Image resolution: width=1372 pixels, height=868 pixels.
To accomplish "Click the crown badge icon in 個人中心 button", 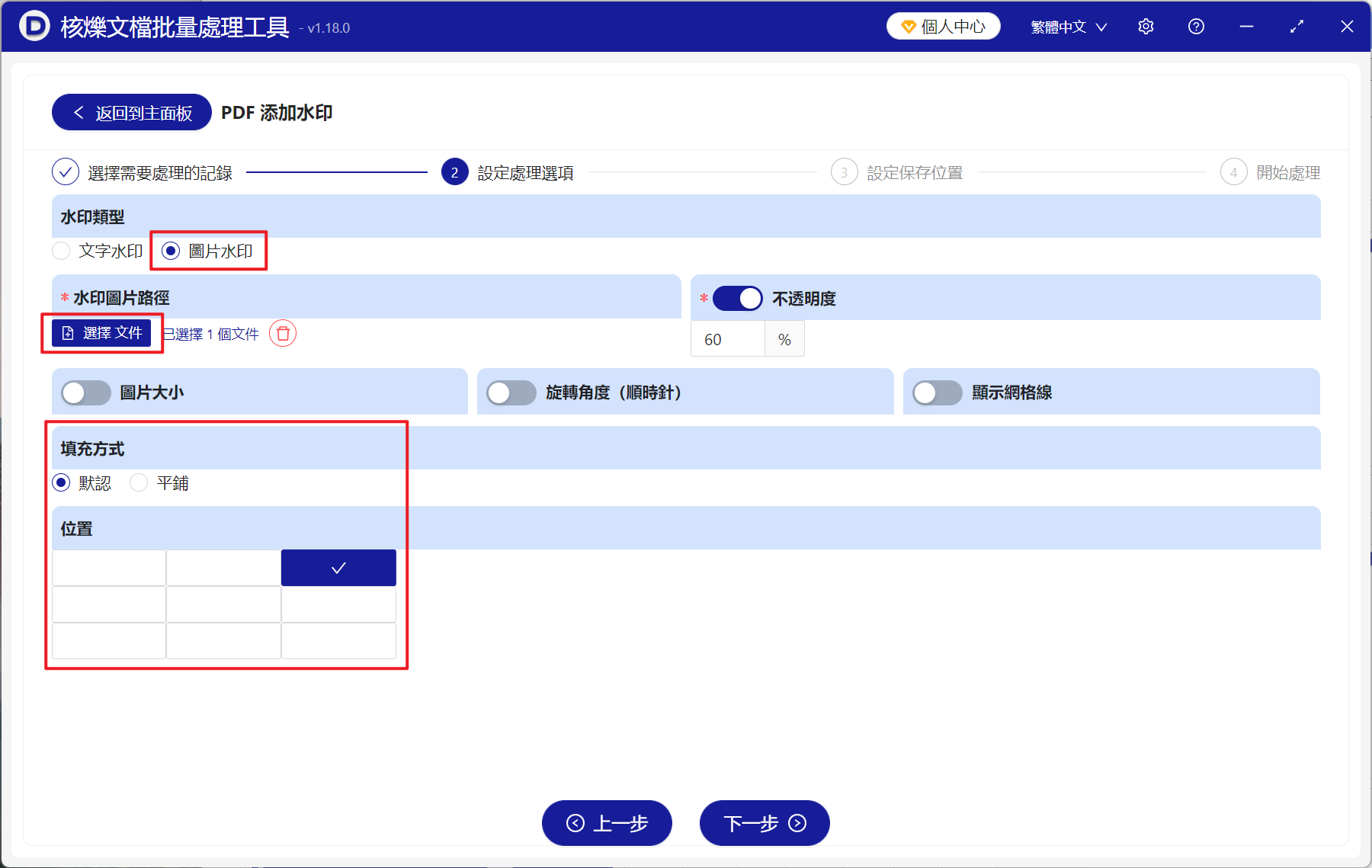I will tap(907, 25).
